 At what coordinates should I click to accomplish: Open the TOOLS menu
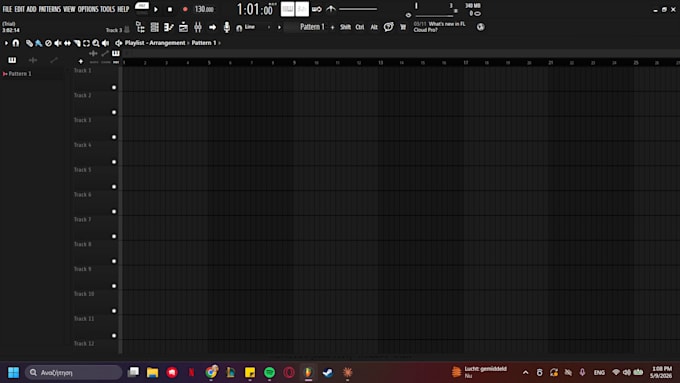(108, 9)
